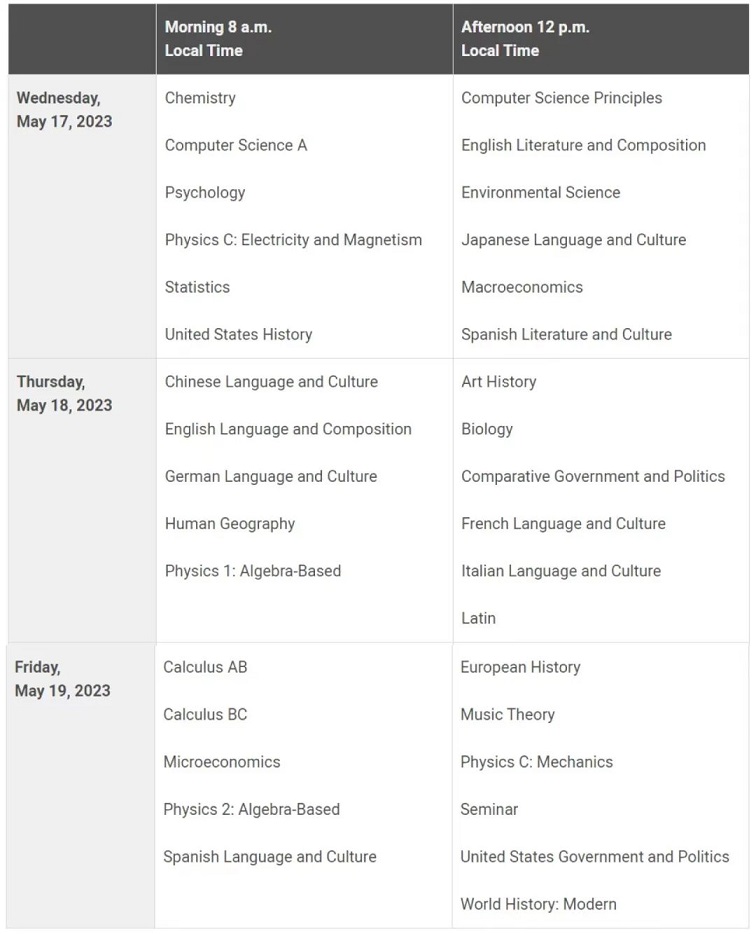The image size is (756, 934).
Task: Click the Human Geography entry
Action: 230,524
